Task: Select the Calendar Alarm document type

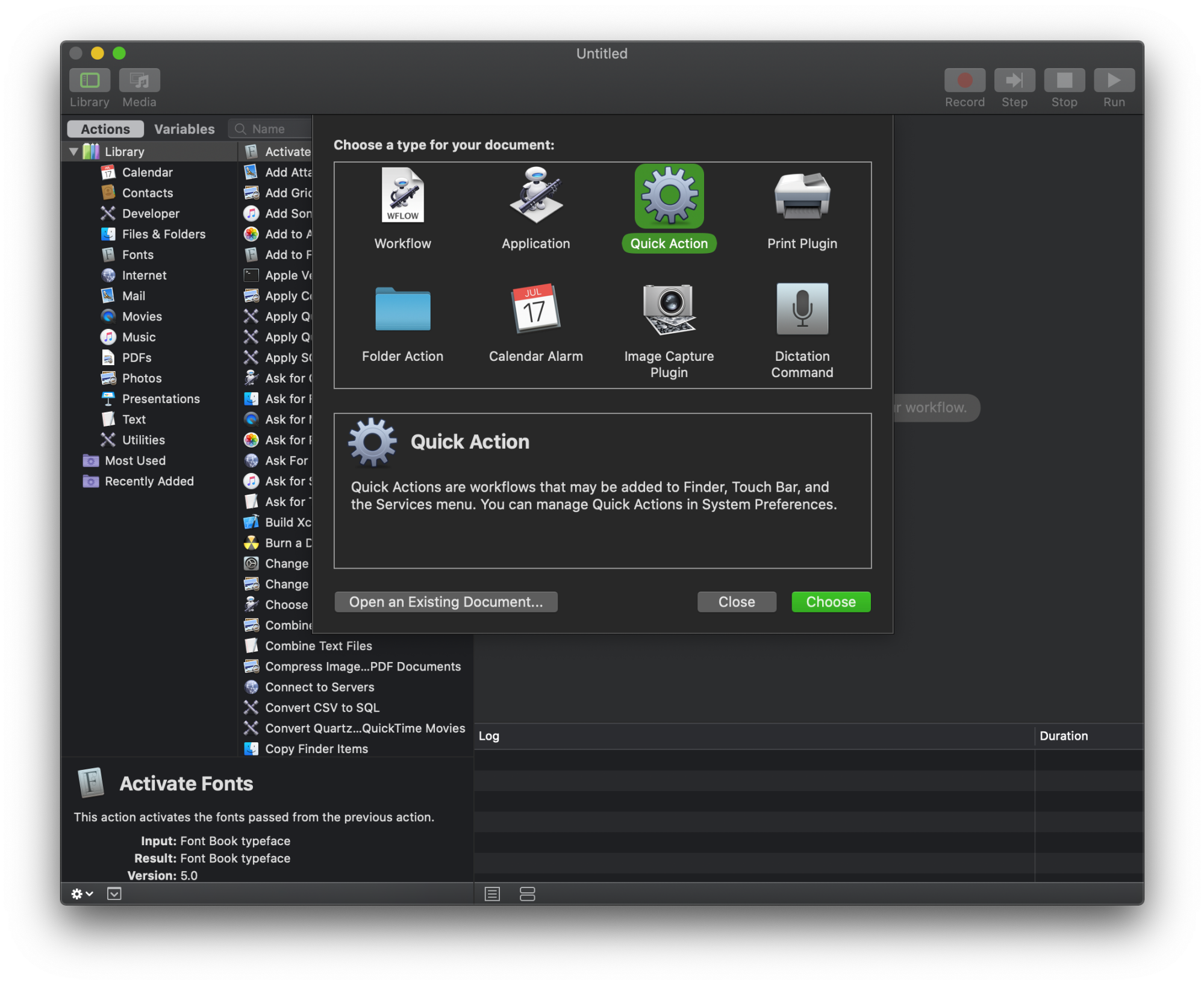Action: pos(535,323)
